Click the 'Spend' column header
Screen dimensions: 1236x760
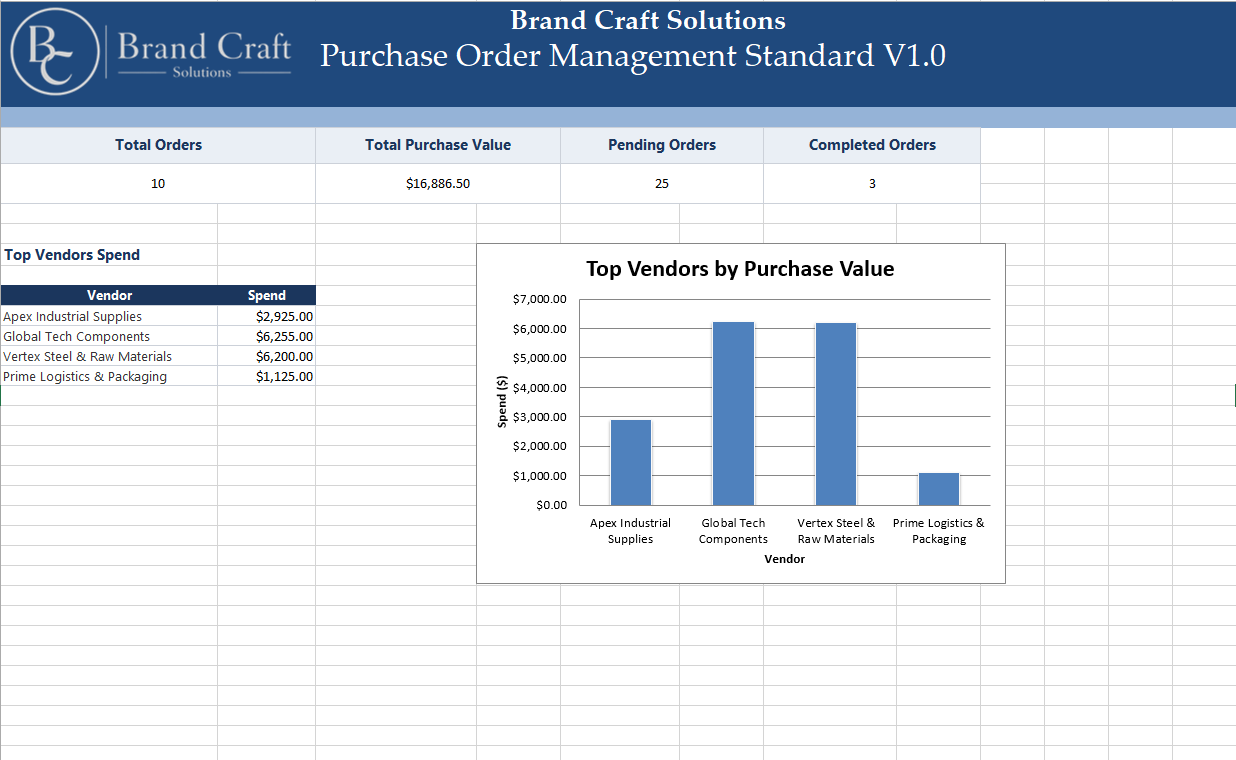click(267, 295)
